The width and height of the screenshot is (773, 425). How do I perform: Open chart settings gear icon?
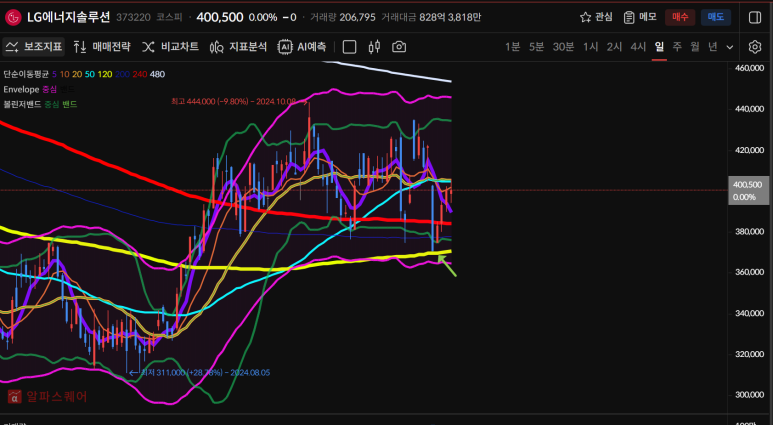[x=755, y=47]
